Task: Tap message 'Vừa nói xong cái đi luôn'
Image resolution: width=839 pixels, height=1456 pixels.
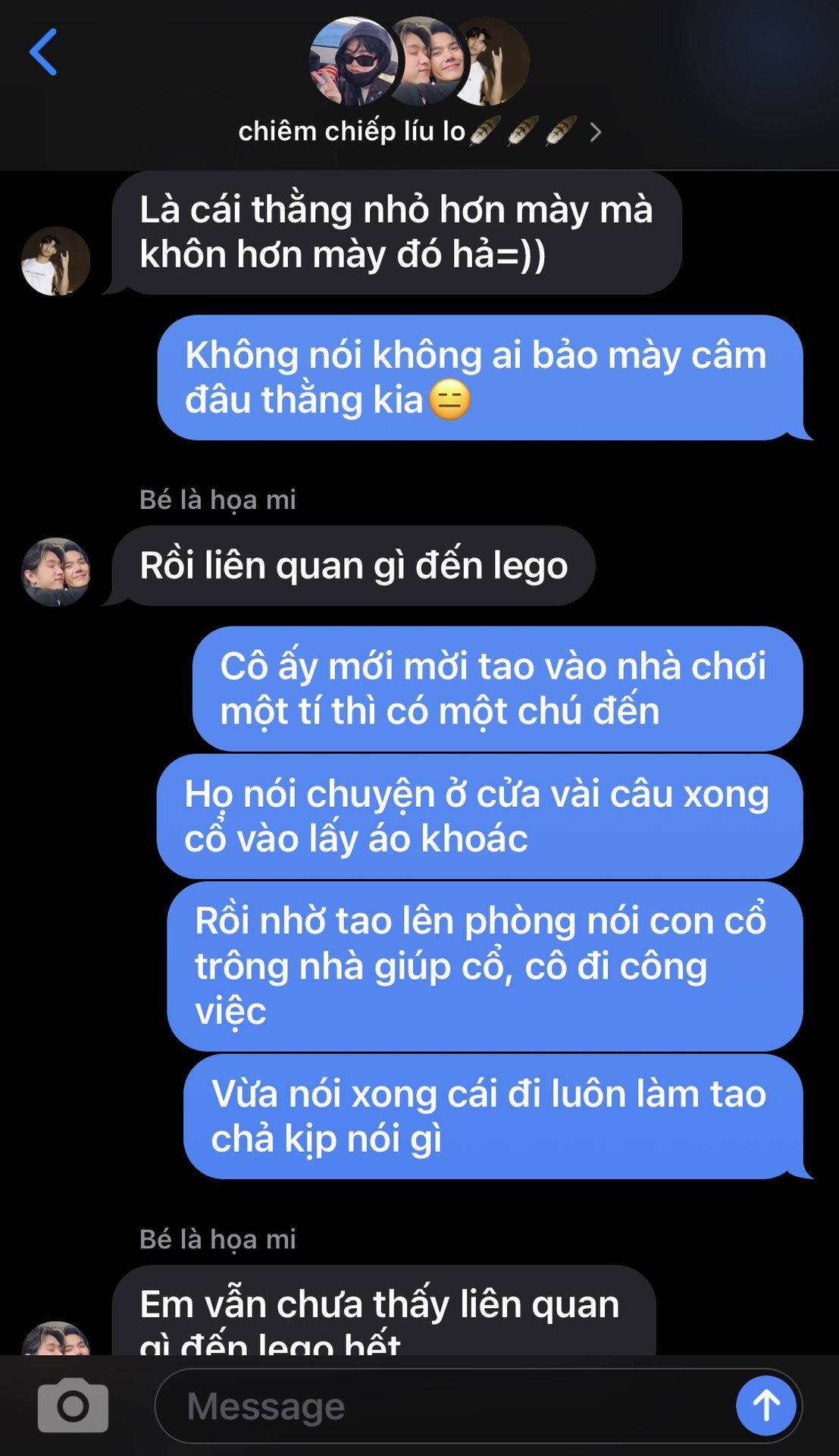Action: [493, 1116]
